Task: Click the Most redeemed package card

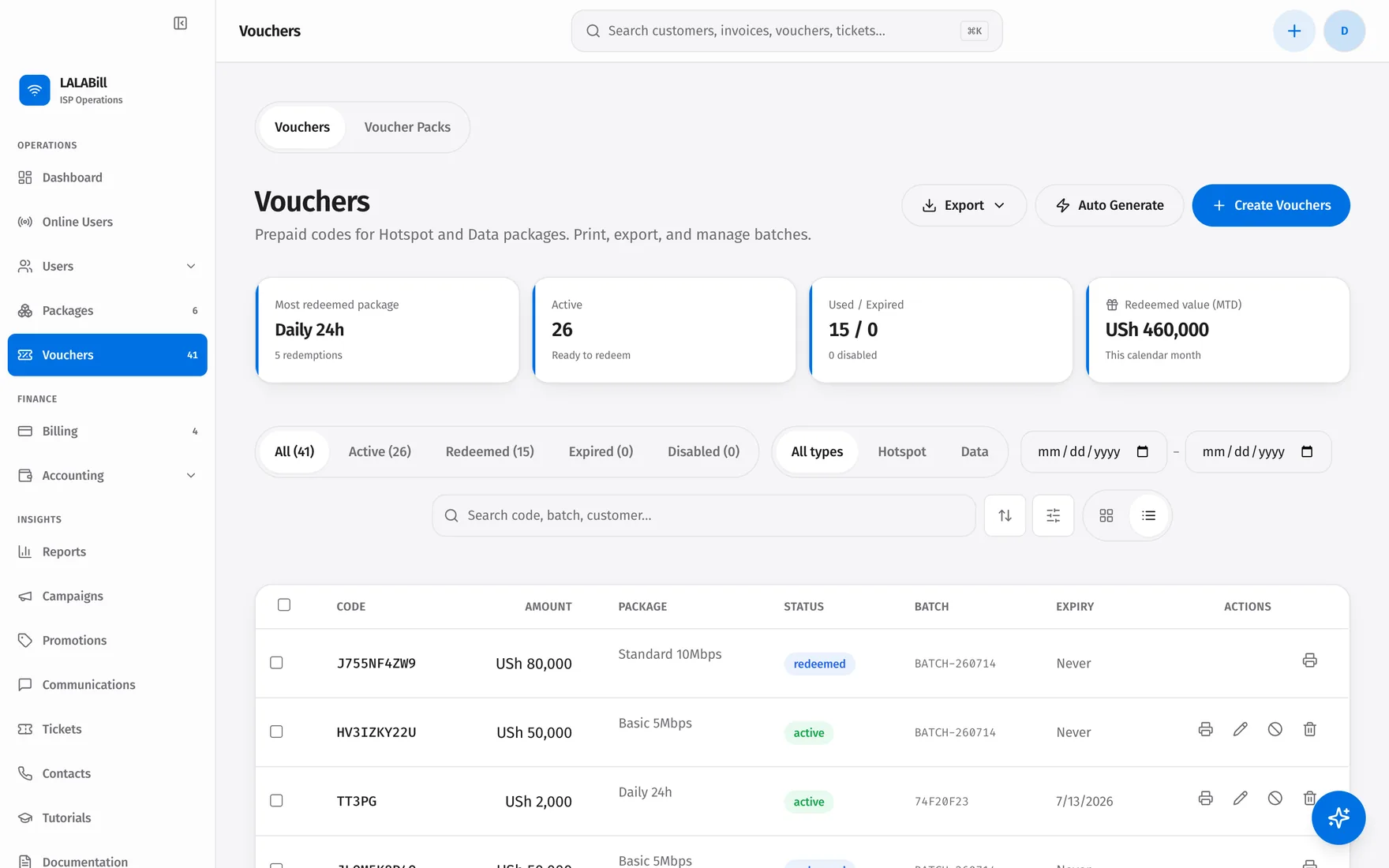Action: point(387,330)
